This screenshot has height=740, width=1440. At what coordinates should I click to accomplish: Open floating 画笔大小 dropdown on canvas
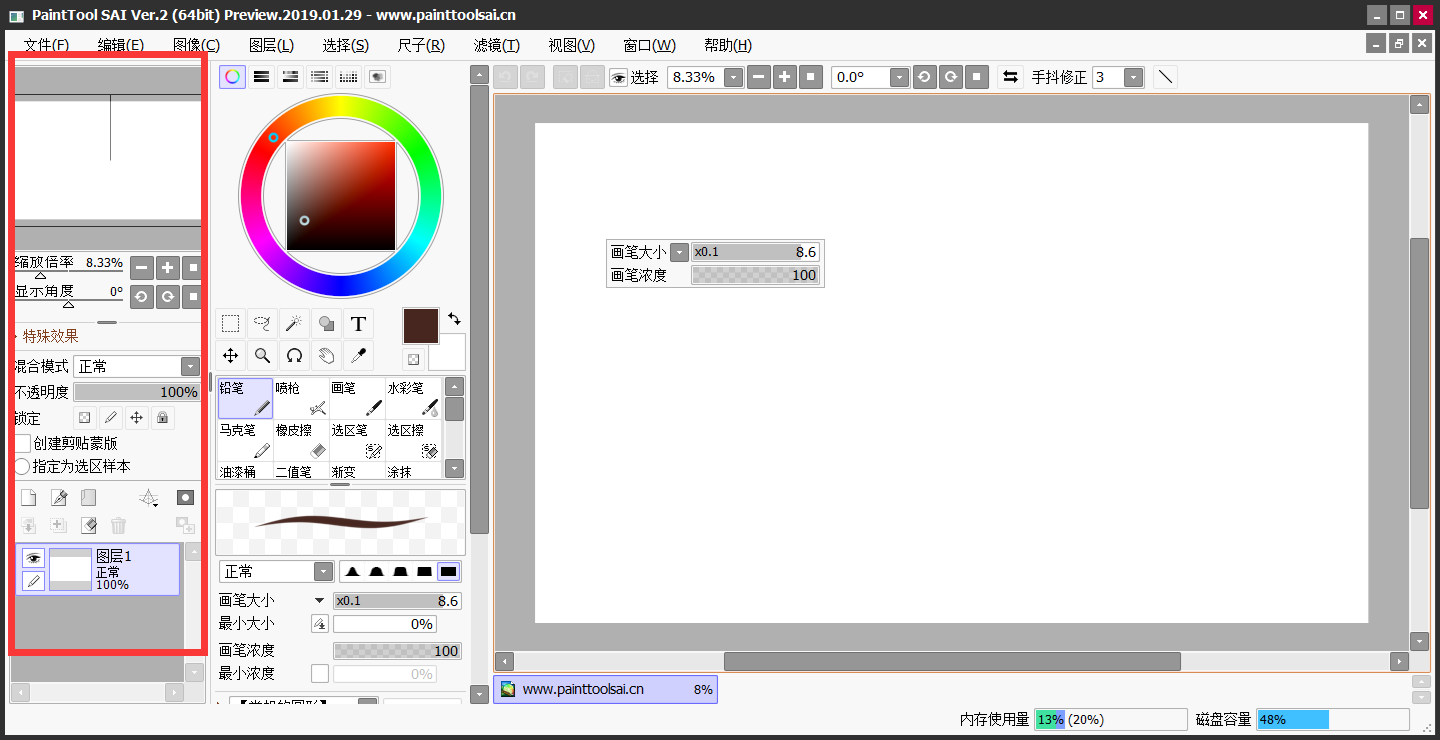pos(680,252)
